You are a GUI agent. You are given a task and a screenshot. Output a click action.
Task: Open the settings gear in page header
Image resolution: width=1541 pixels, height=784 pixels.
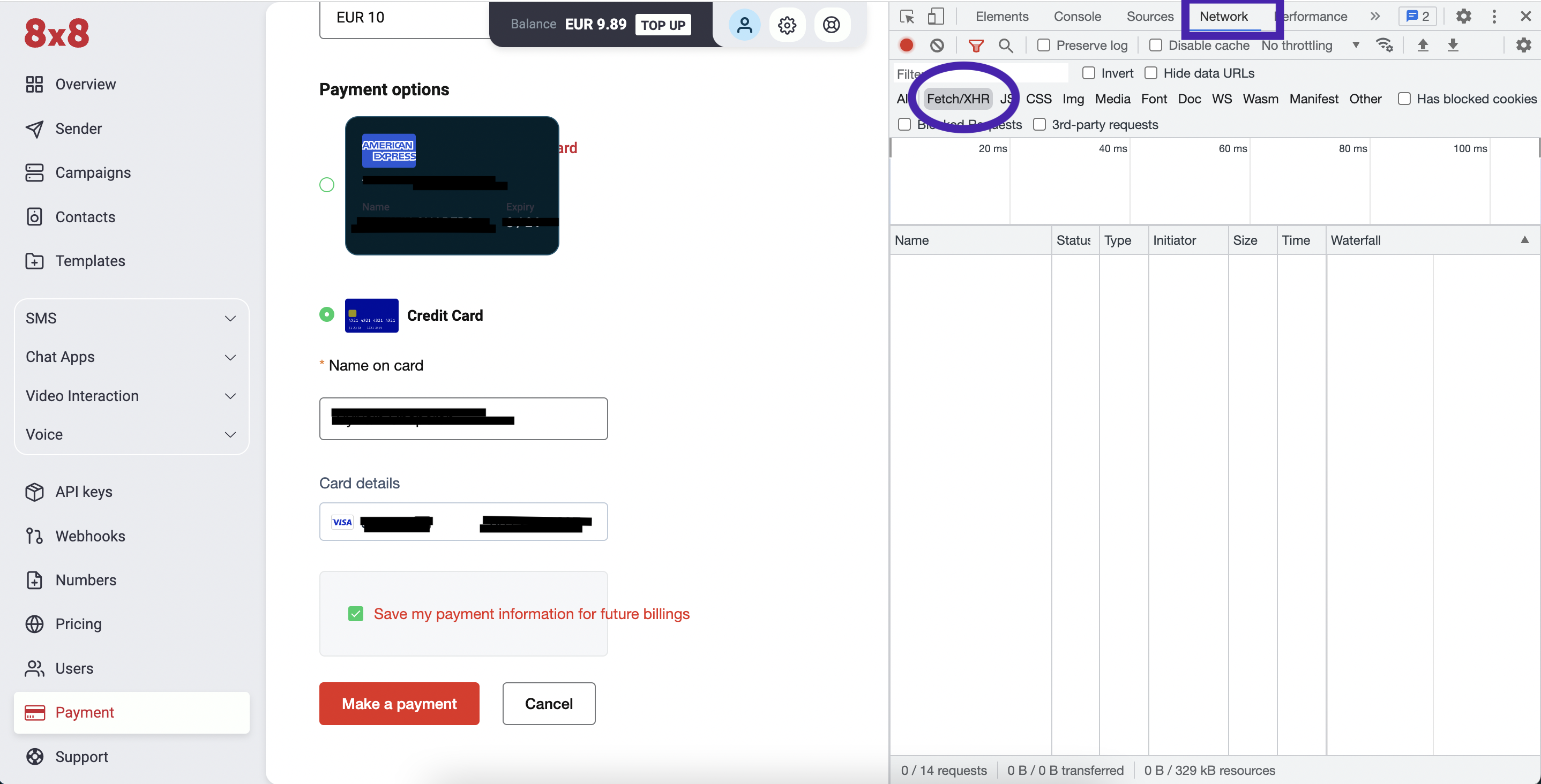point(787,25)
